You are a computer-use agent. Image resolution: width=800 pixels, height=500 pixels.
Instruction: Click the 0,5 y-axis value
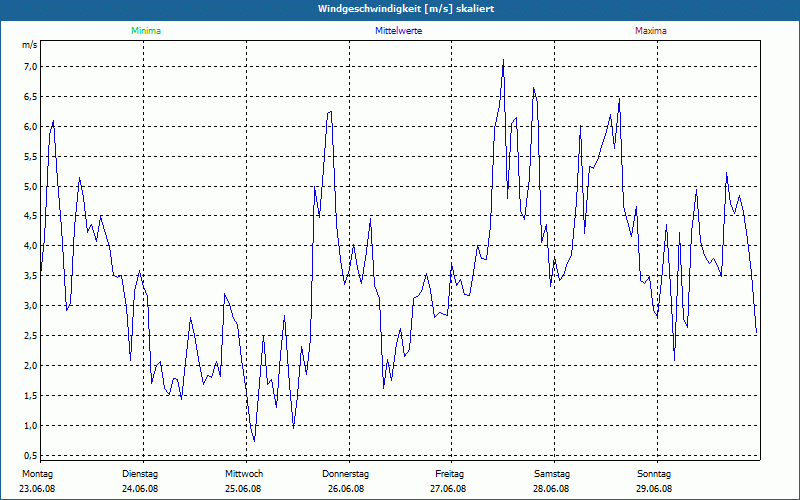[x=31, y=455]
